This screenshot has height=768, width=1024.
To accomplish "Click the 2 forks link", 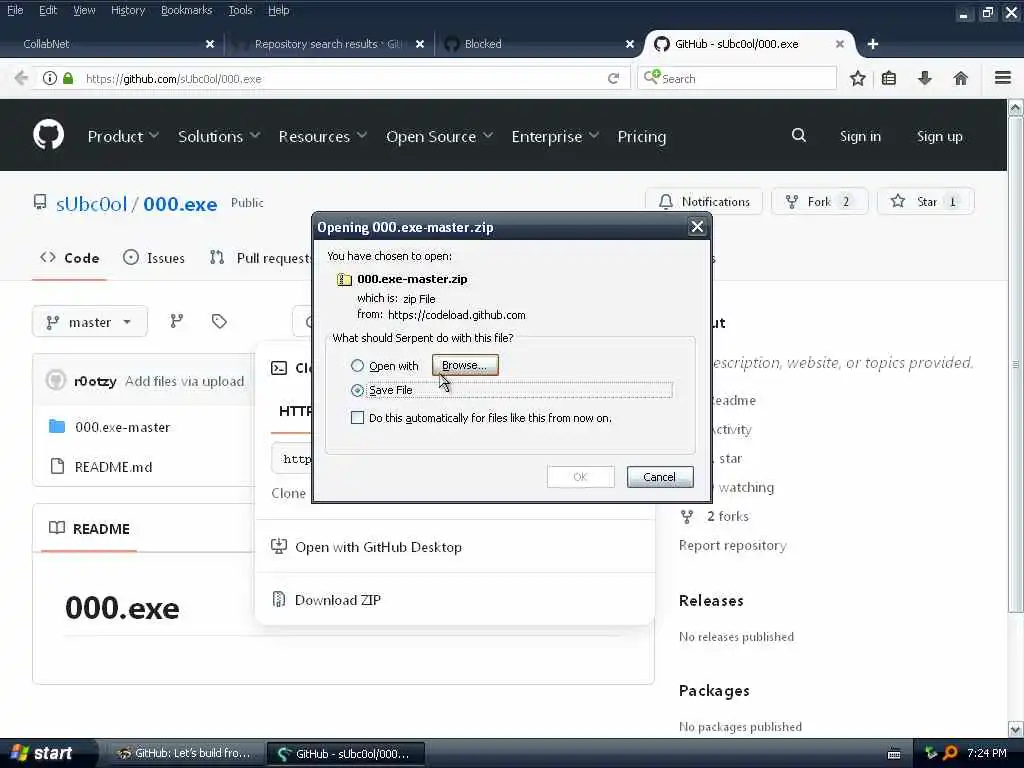I will pyautogui.click(x=728, y=516).
